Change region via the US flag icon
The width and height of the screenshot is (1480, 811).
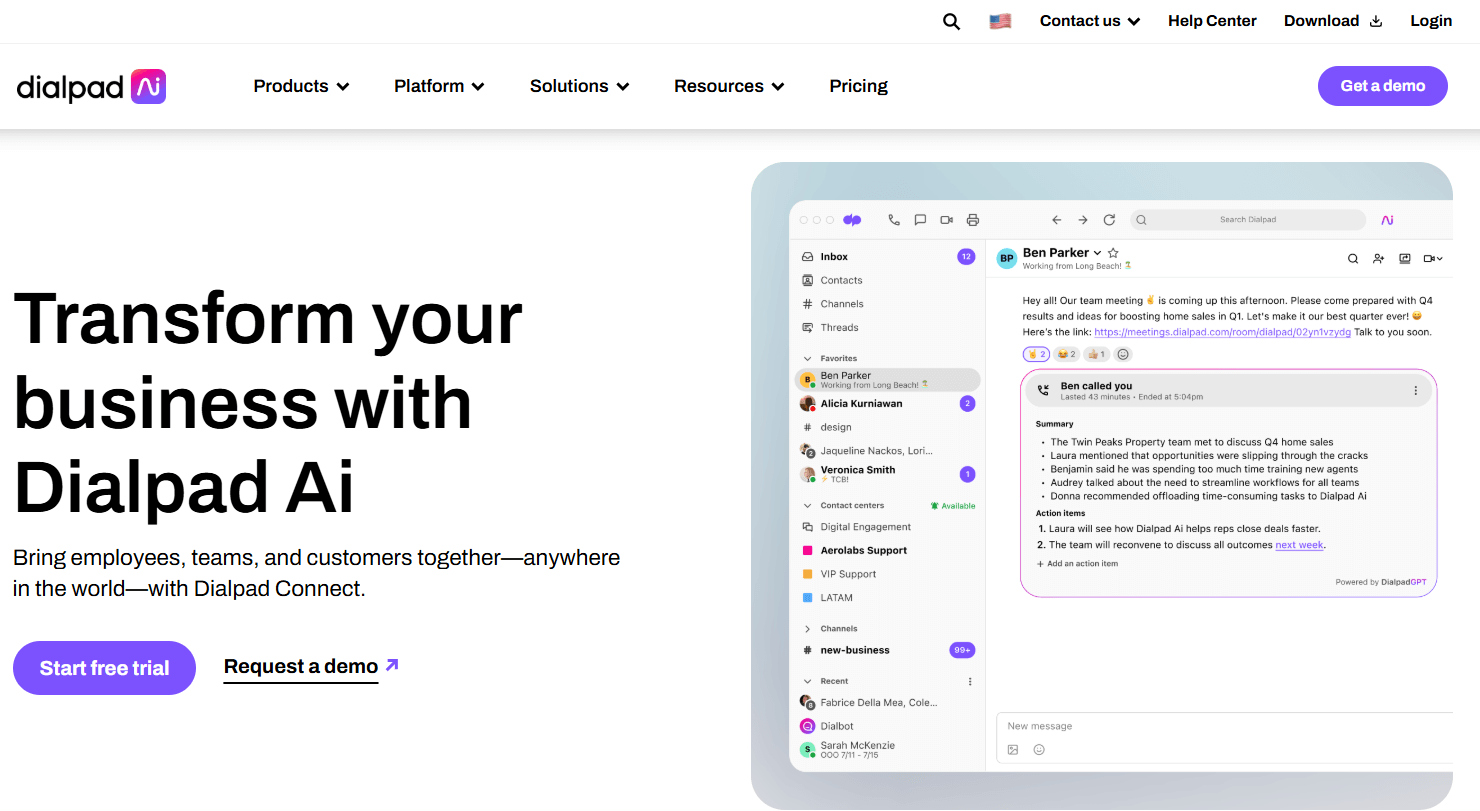click(1000, 21)
